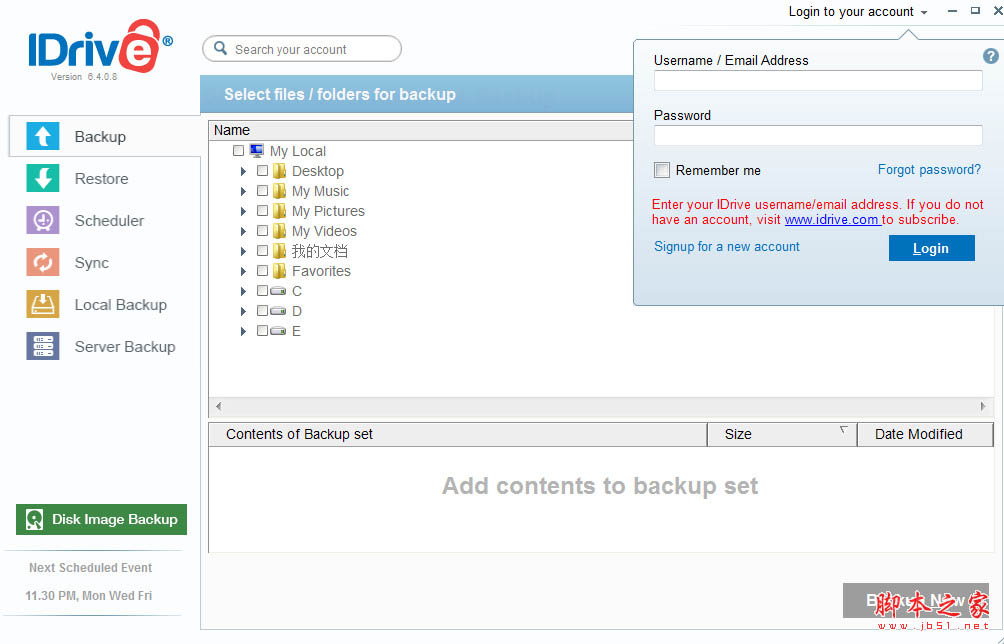The width and height of the screenshot is (1004, 644).
Task: Select the Backup menu item
Action: pos(104,136)
